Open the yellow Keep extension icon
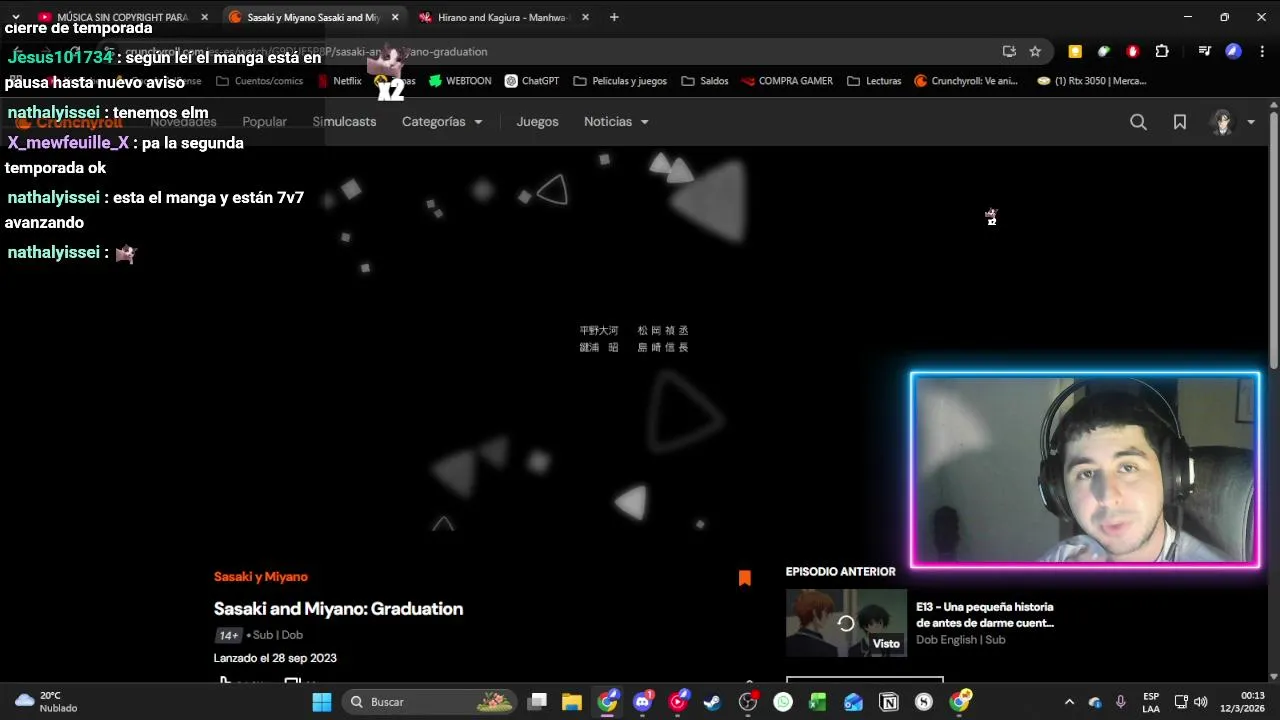Image resolution: width=1280 pixels, height=720 pixels. coord(1075,51)
